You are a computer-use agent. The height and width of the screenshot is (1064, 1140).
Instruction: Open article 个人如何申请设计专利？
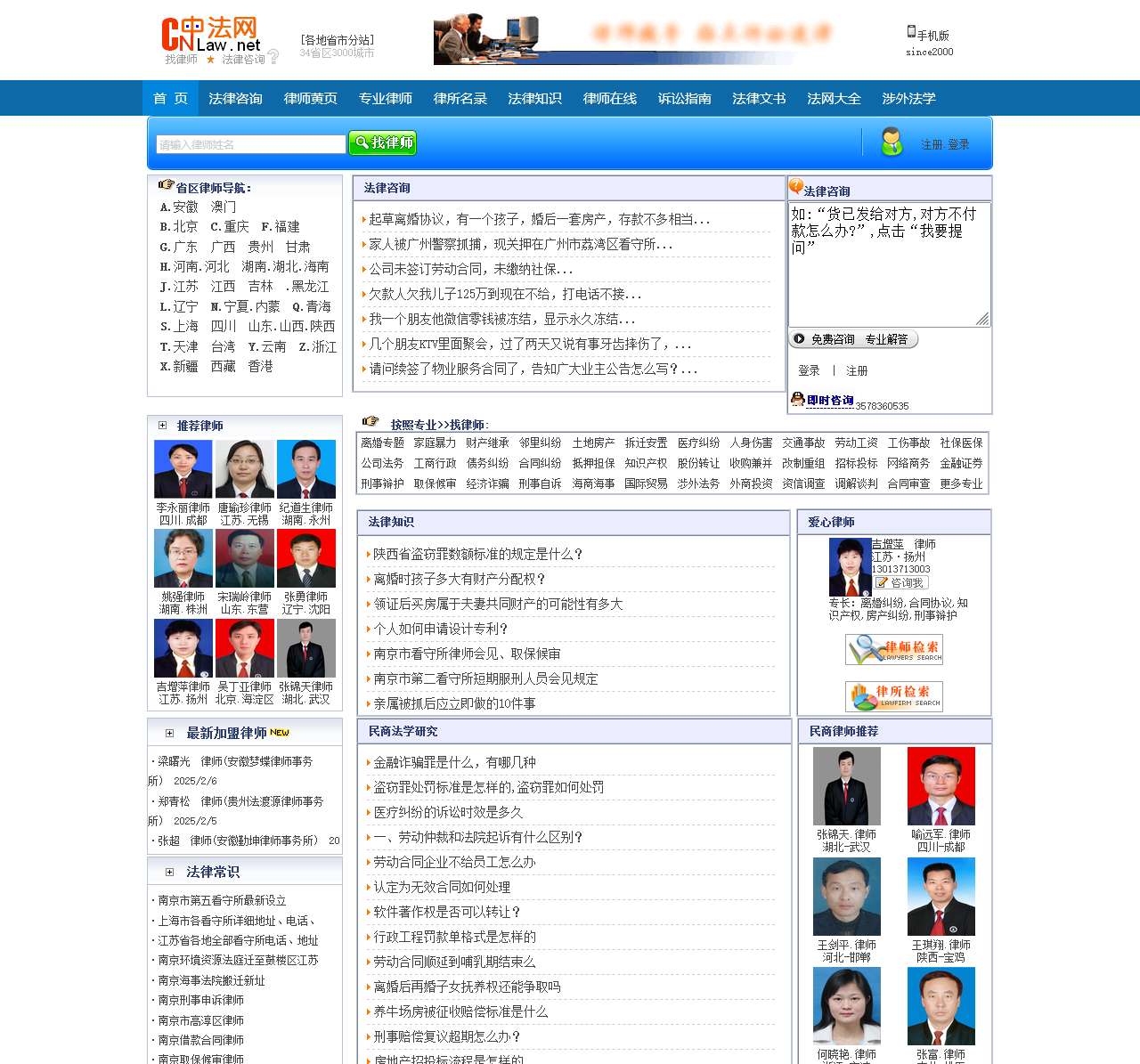click(441, 629)
